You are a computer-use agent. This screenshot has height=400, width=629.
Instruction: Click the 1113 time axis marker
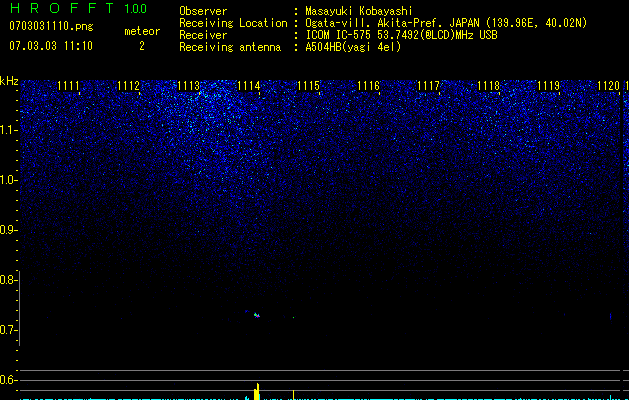pos(189,86)
